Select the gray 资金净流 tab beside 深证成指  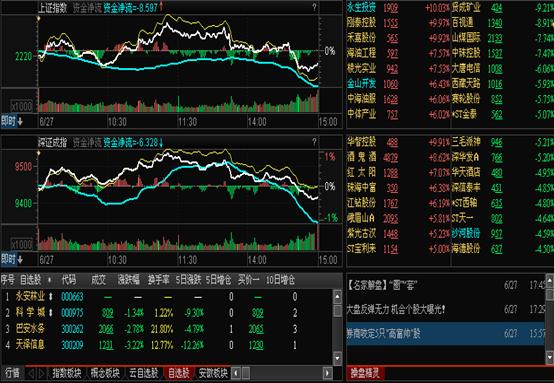coord(87,143)
